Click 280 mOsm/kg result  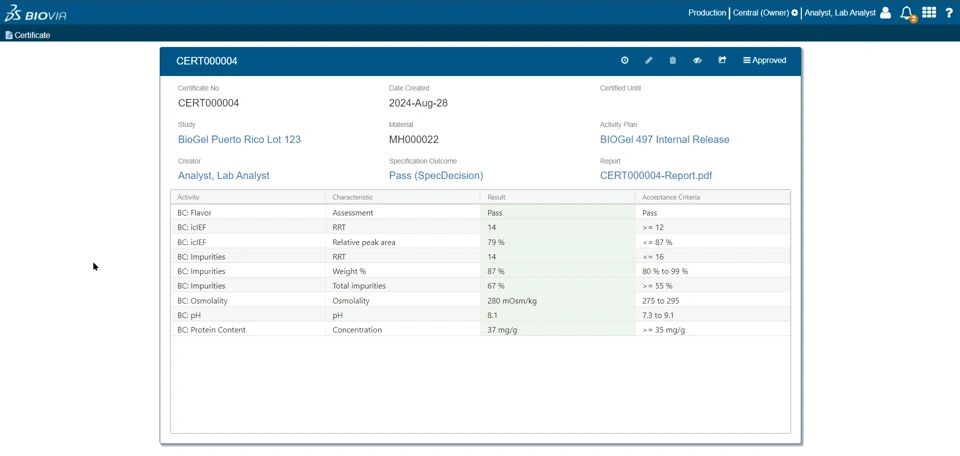click(558, 301)
